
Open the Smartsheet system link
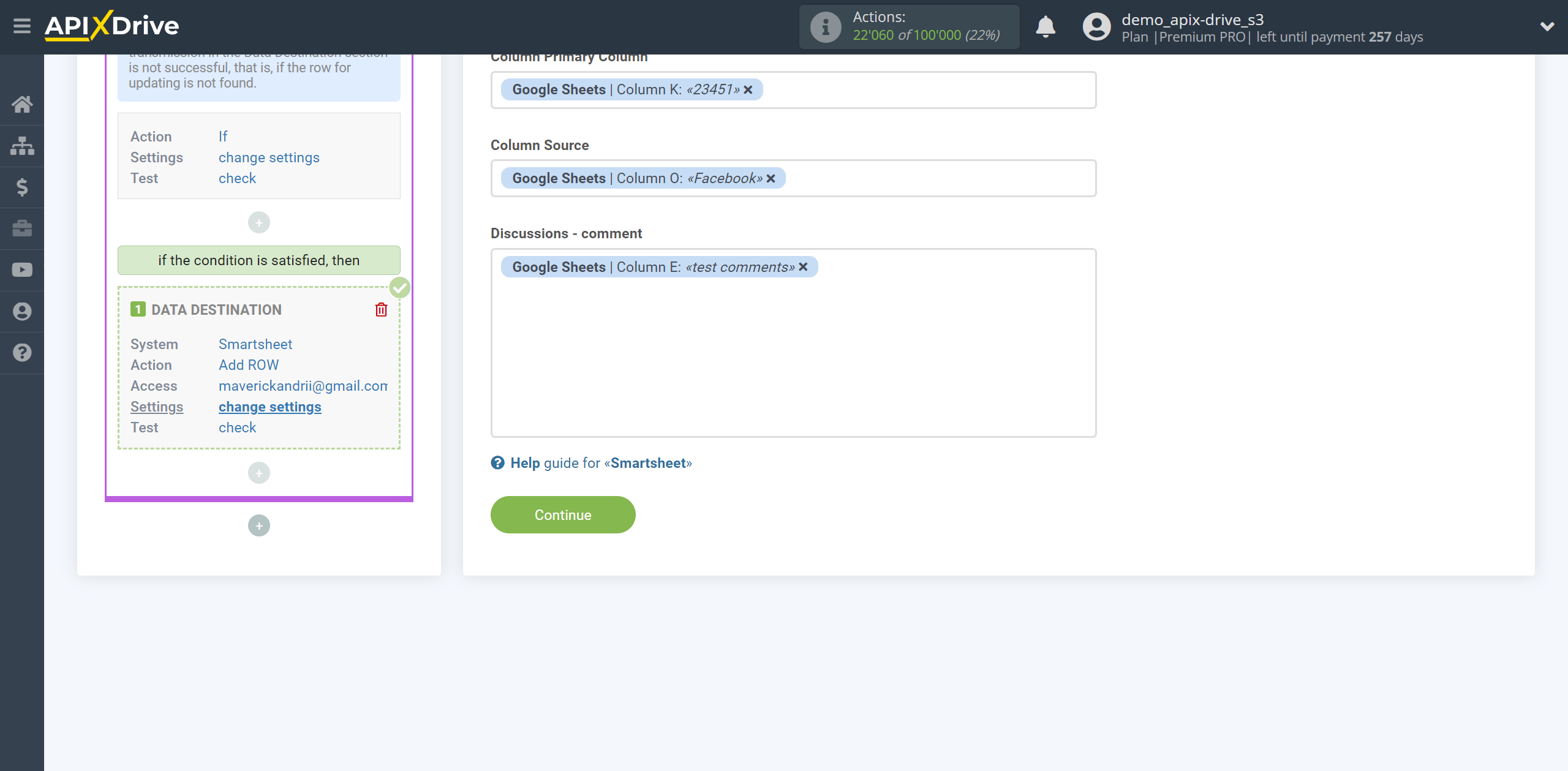click(x=255, y=344)
